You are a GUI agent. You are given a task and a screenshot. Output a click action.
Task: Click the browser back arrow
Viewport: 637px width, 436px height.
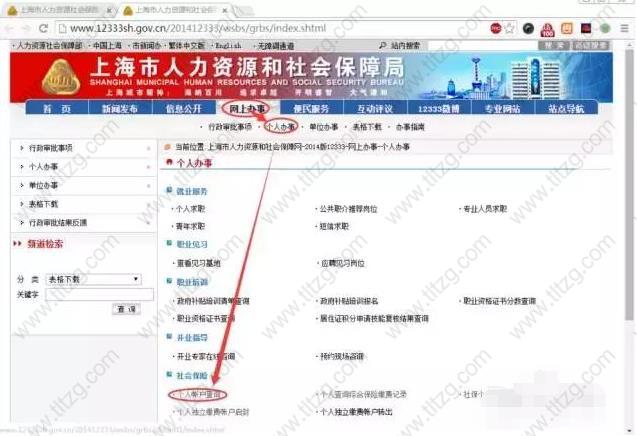click(9, 28)
